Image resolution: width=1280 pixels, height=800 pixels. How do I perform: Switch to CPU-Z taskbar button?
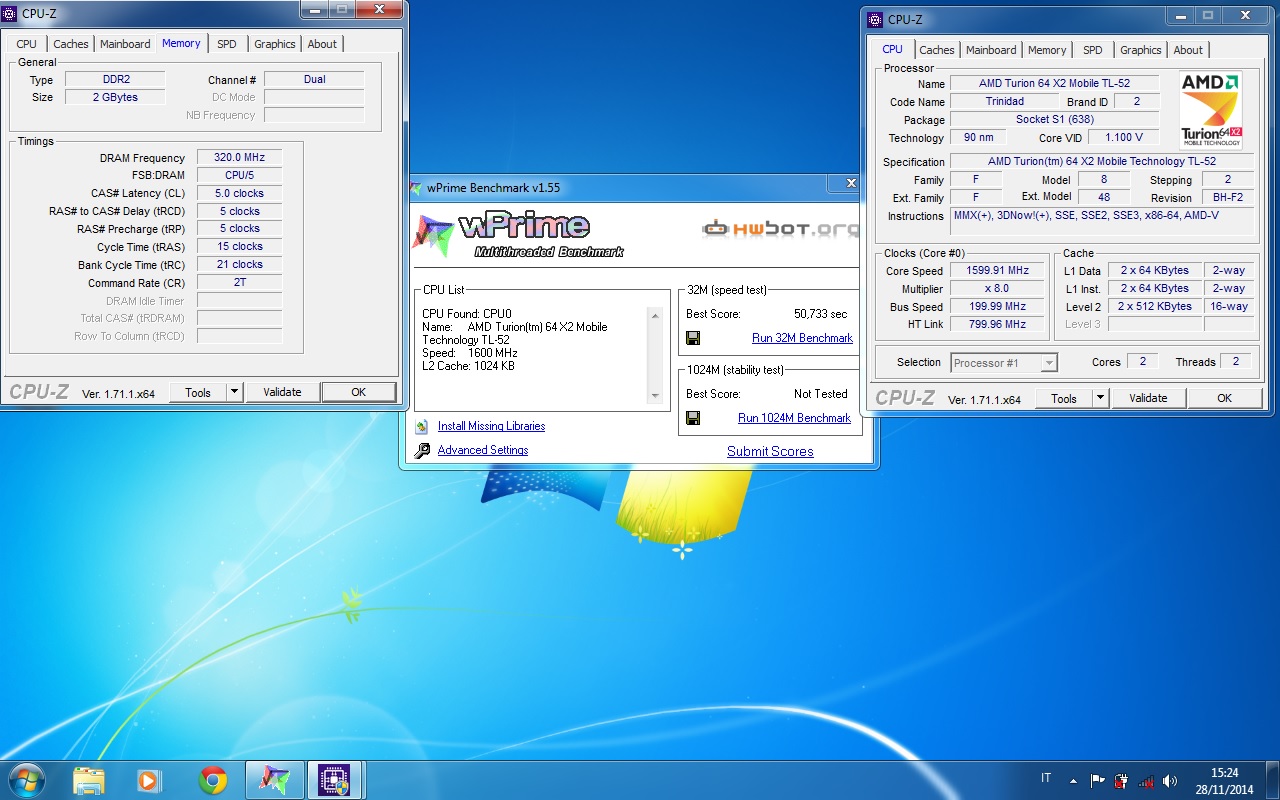335,780
